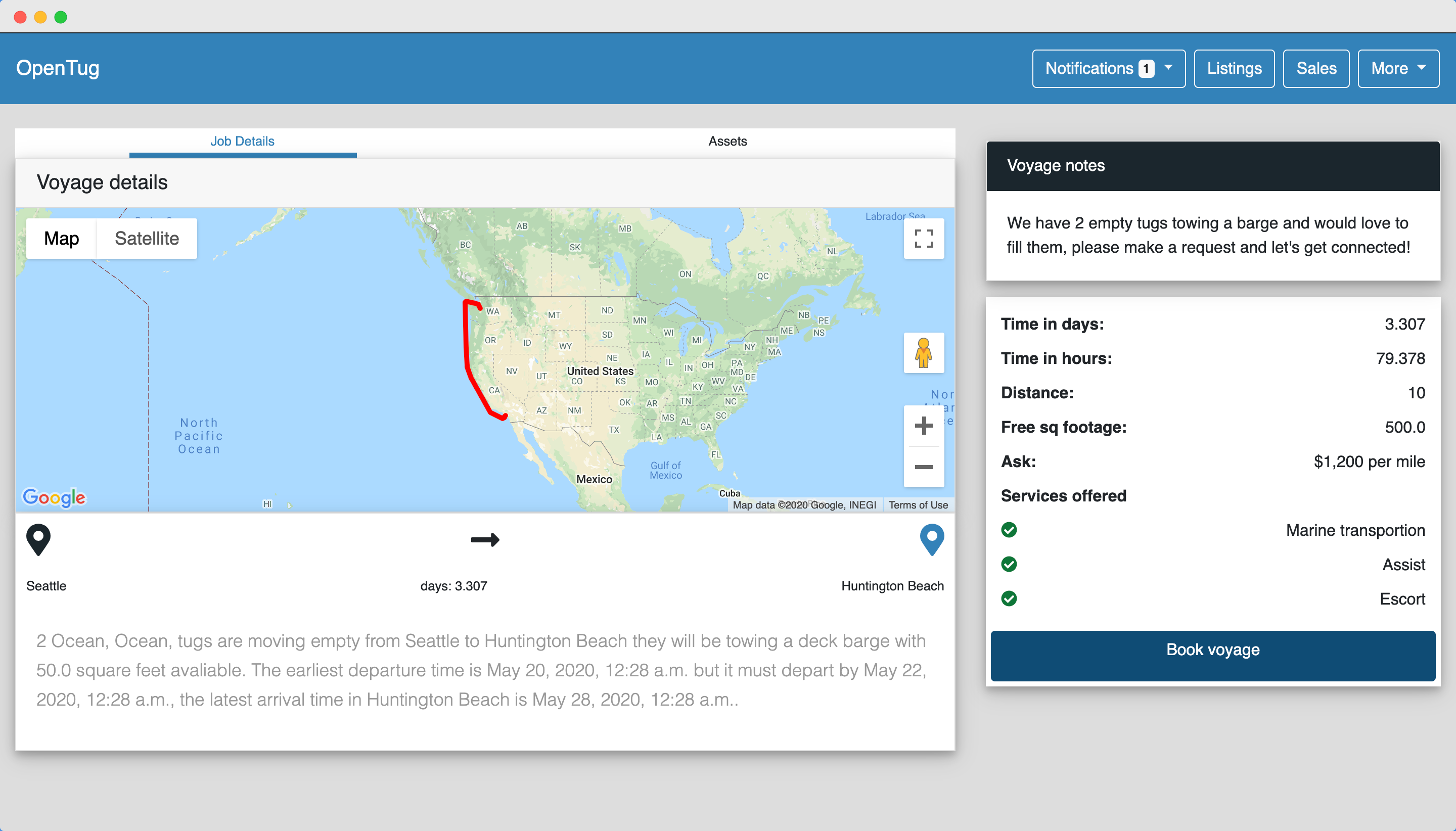Click the macOS green maximize window button
Image resolution: width=1456 pixels, height=831 pixels.
tap(61, 17)
